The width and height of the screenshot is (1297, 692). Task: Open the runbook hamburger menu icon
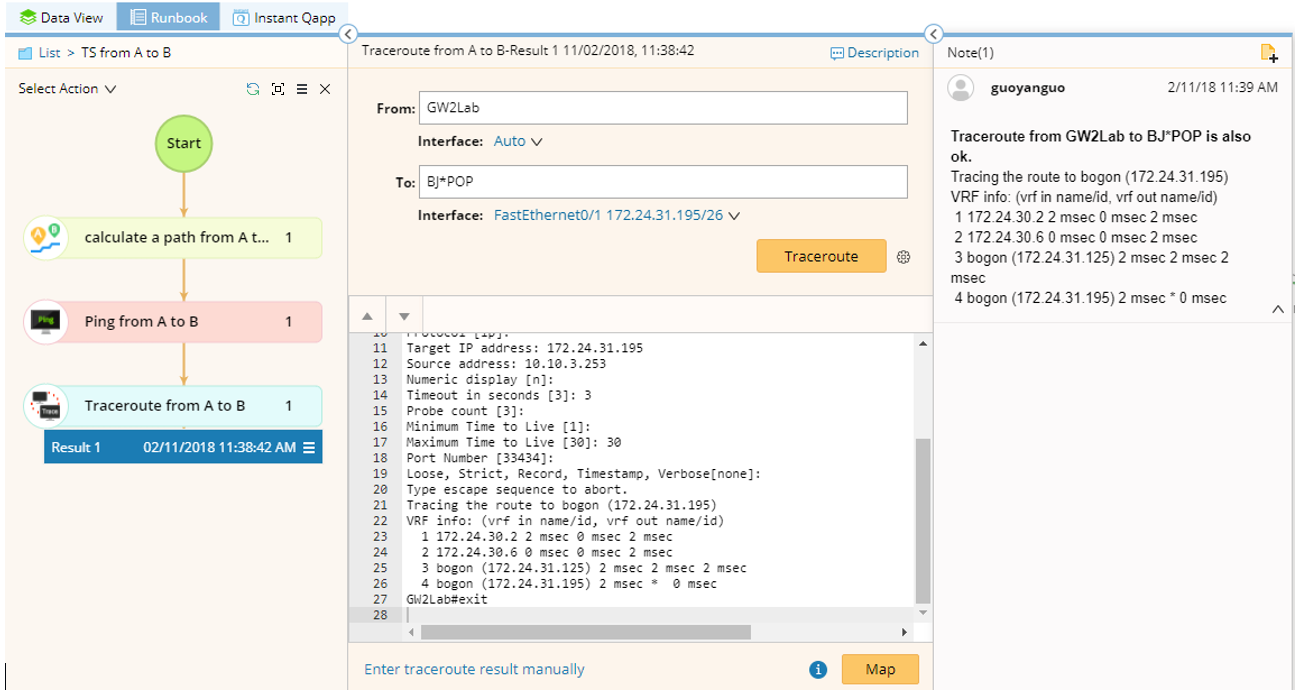pyautogui.click(x=302, y=89)
